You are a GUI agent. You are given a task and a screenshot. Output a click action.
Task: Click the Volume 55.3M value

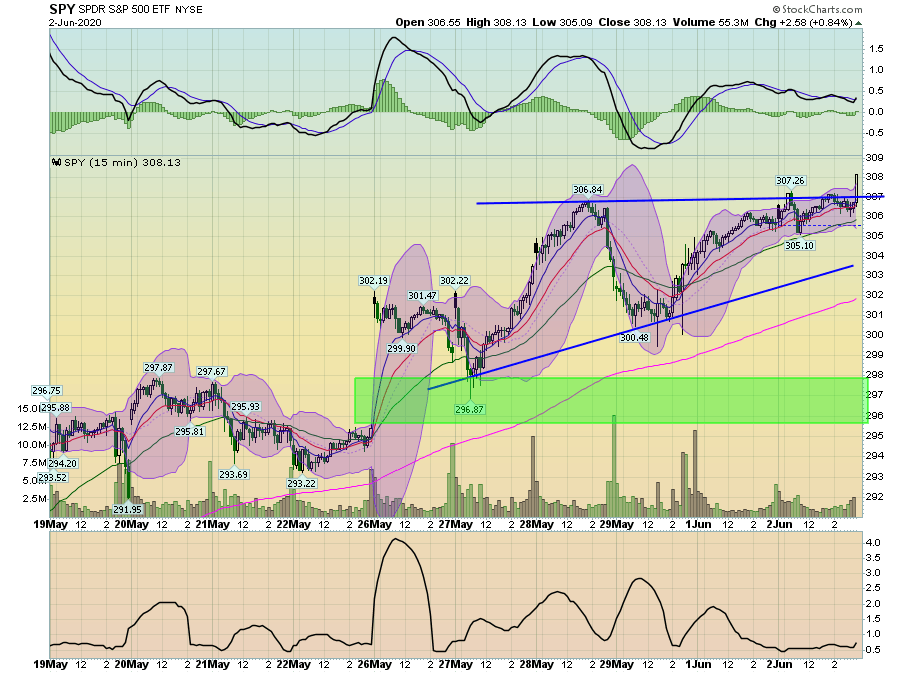711,22
